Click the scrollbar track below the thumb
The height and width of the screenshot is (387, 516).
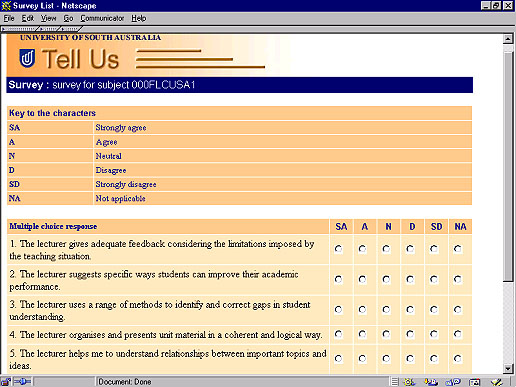point(508,323)
